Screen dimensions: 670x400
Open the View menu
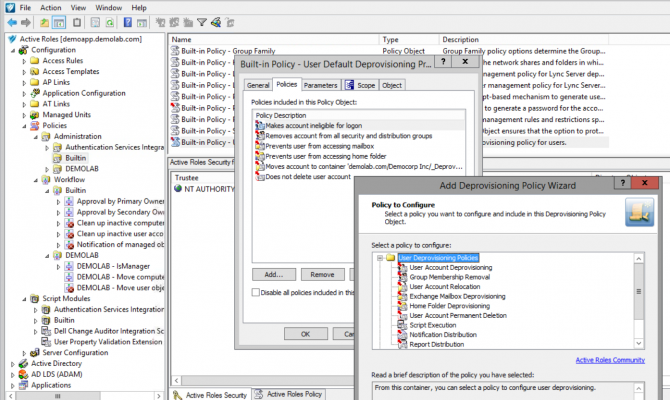pos(78,8)
